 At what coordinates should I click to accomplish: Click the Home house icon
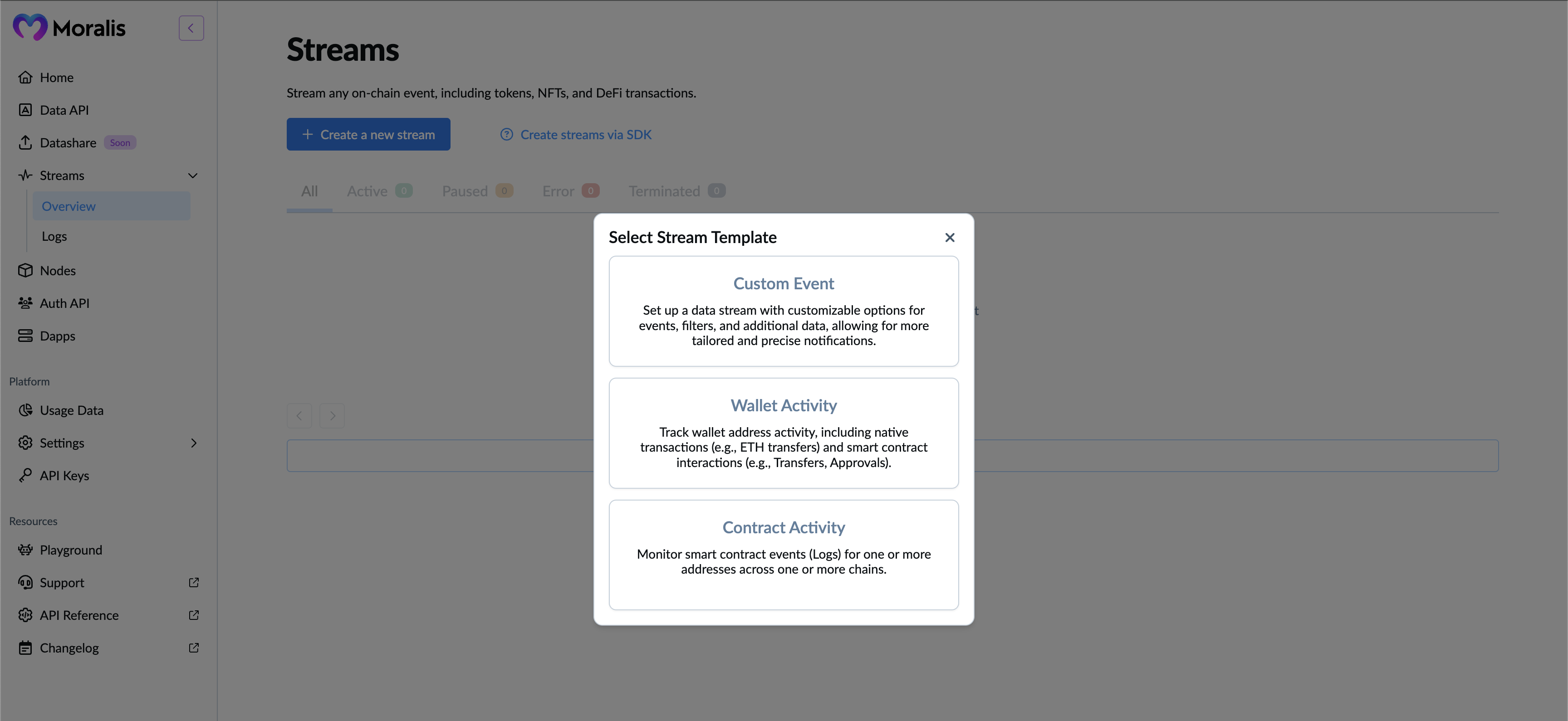coord(25,77)
